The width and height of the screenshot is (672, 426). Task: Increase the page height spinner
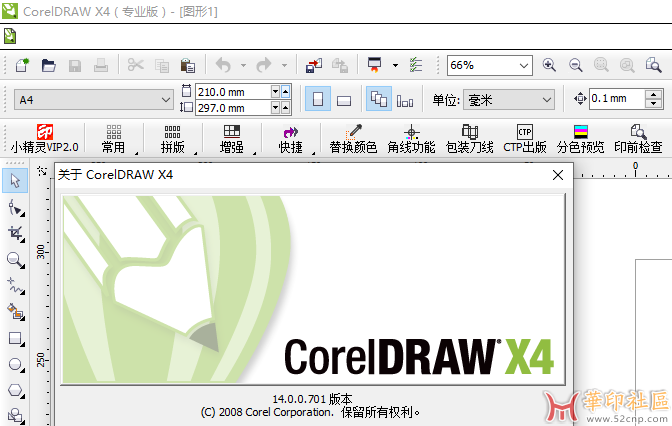(285, 108)
